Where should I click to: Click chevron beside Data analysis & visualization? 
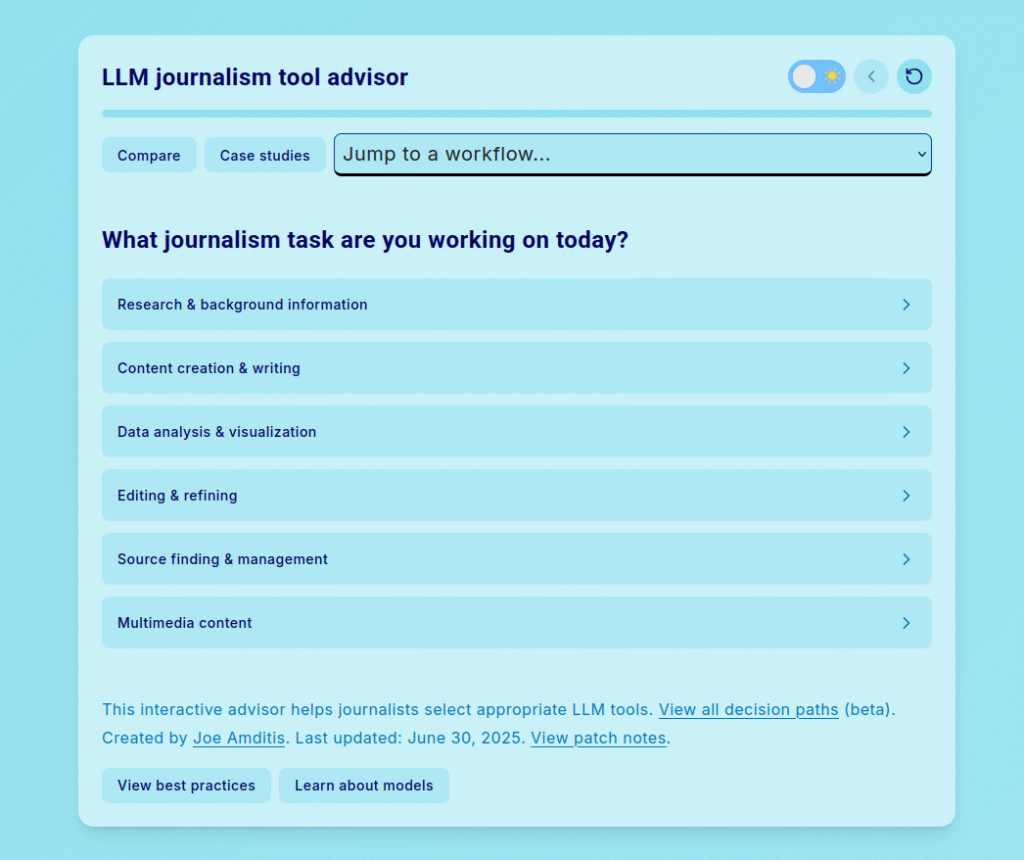tap(906, 432)
